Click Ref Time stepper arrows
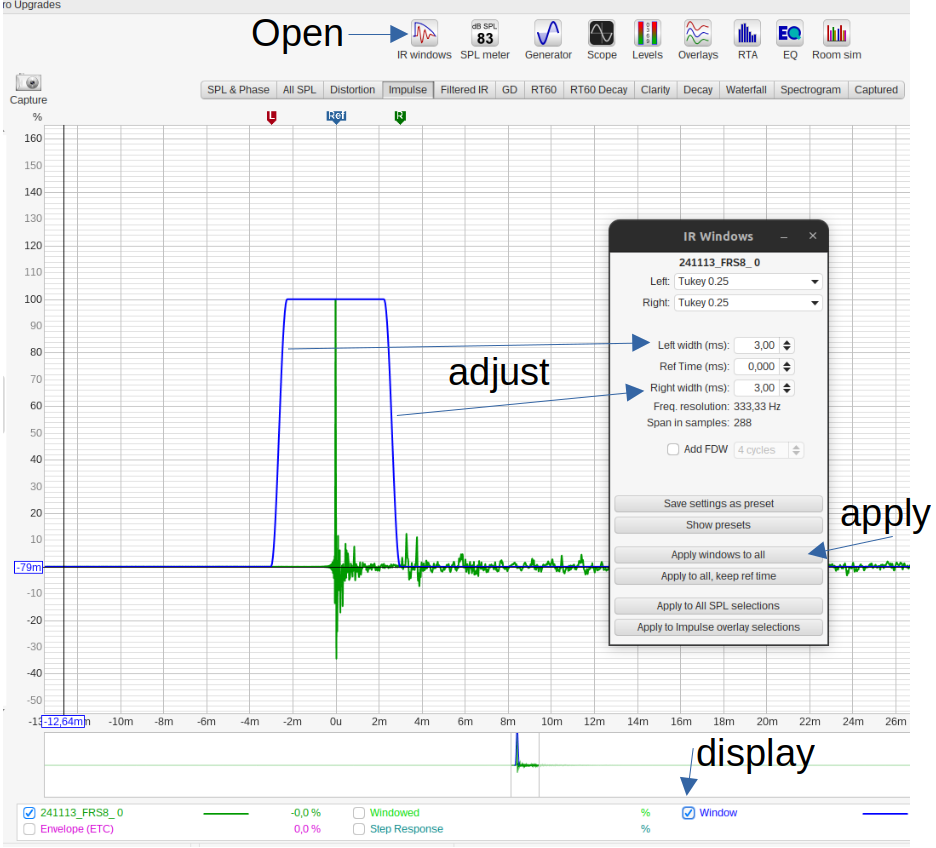The width and height of the screenshot is (936, 848). click(787, 367)
